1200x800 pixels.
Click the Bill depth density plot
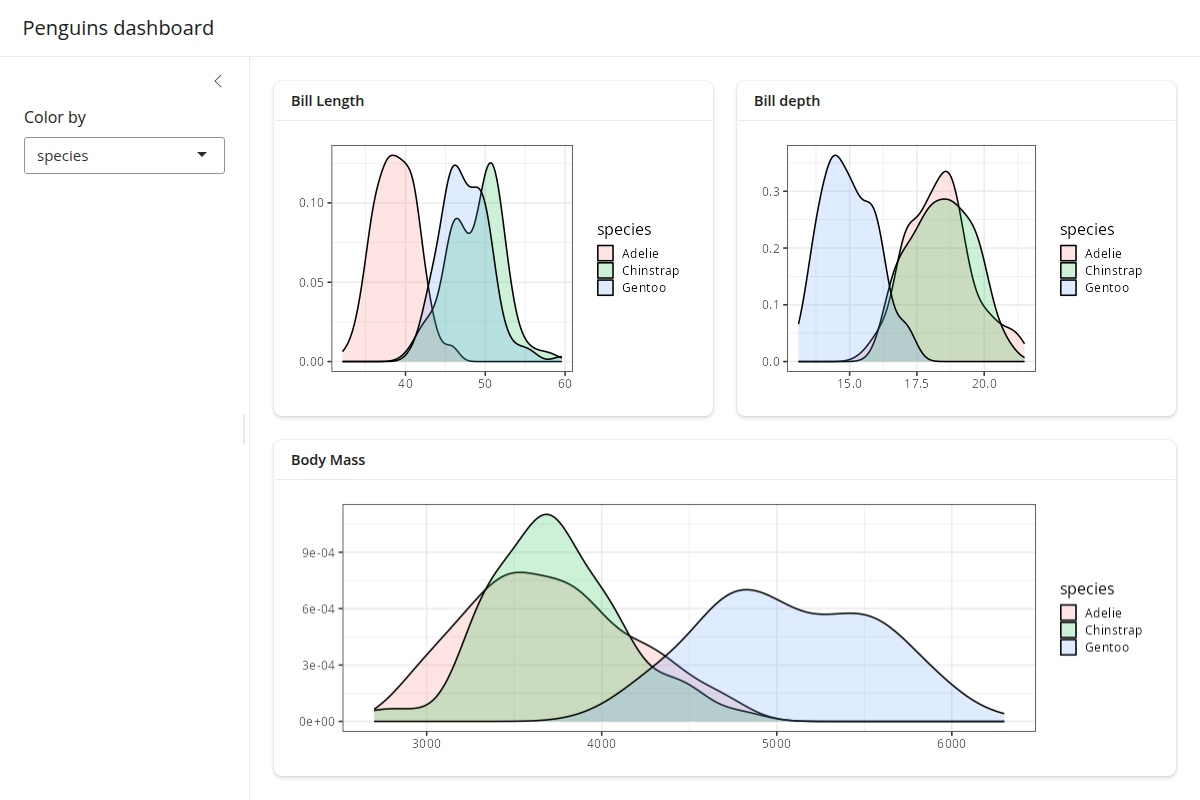click(911, 258)
